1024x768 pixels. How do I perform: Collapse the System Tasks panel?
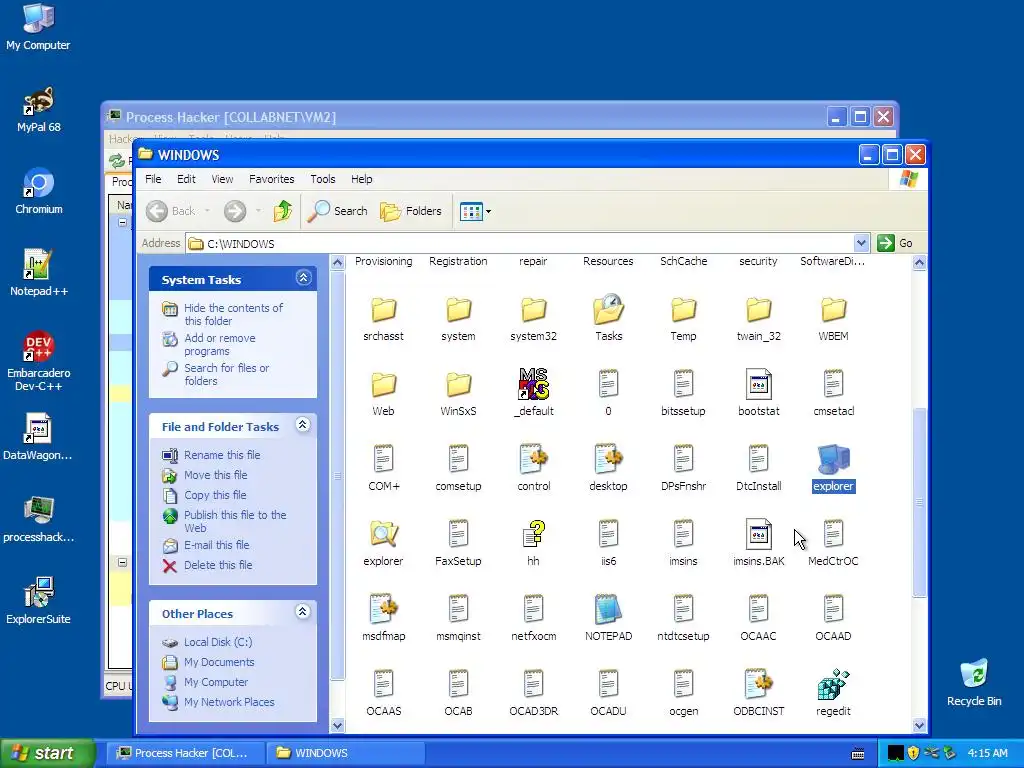303,278
